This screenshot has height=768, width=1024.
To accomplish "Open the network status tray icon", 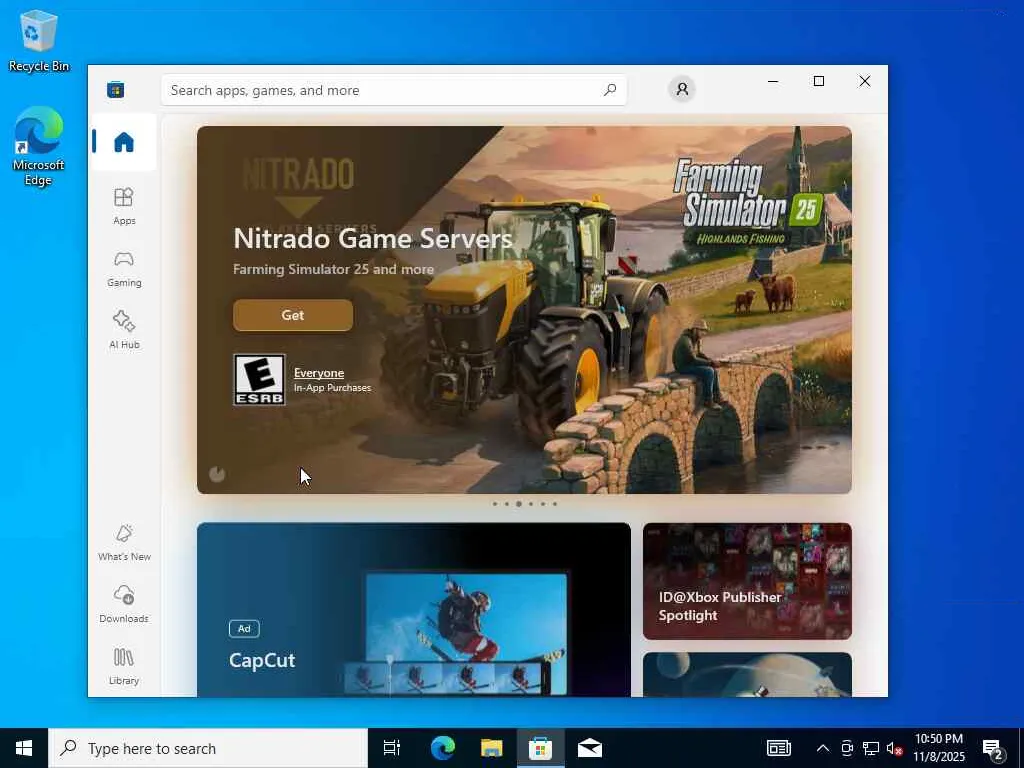I will click(871, 748).
